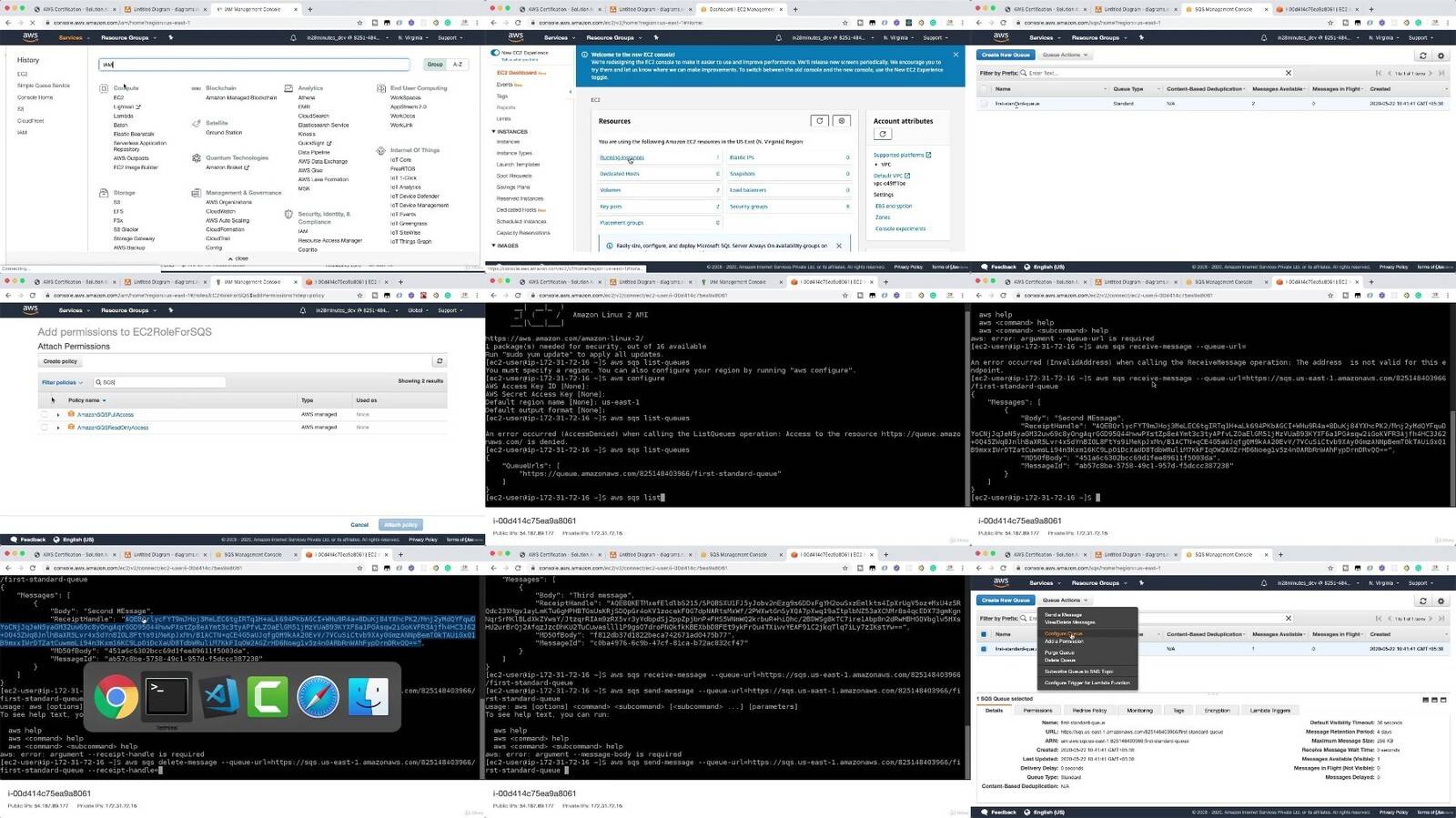This screenshot has height=818, width=1456.
Task: Bookmark star in the Third message terminal window
Action: (x=845, y=568)
